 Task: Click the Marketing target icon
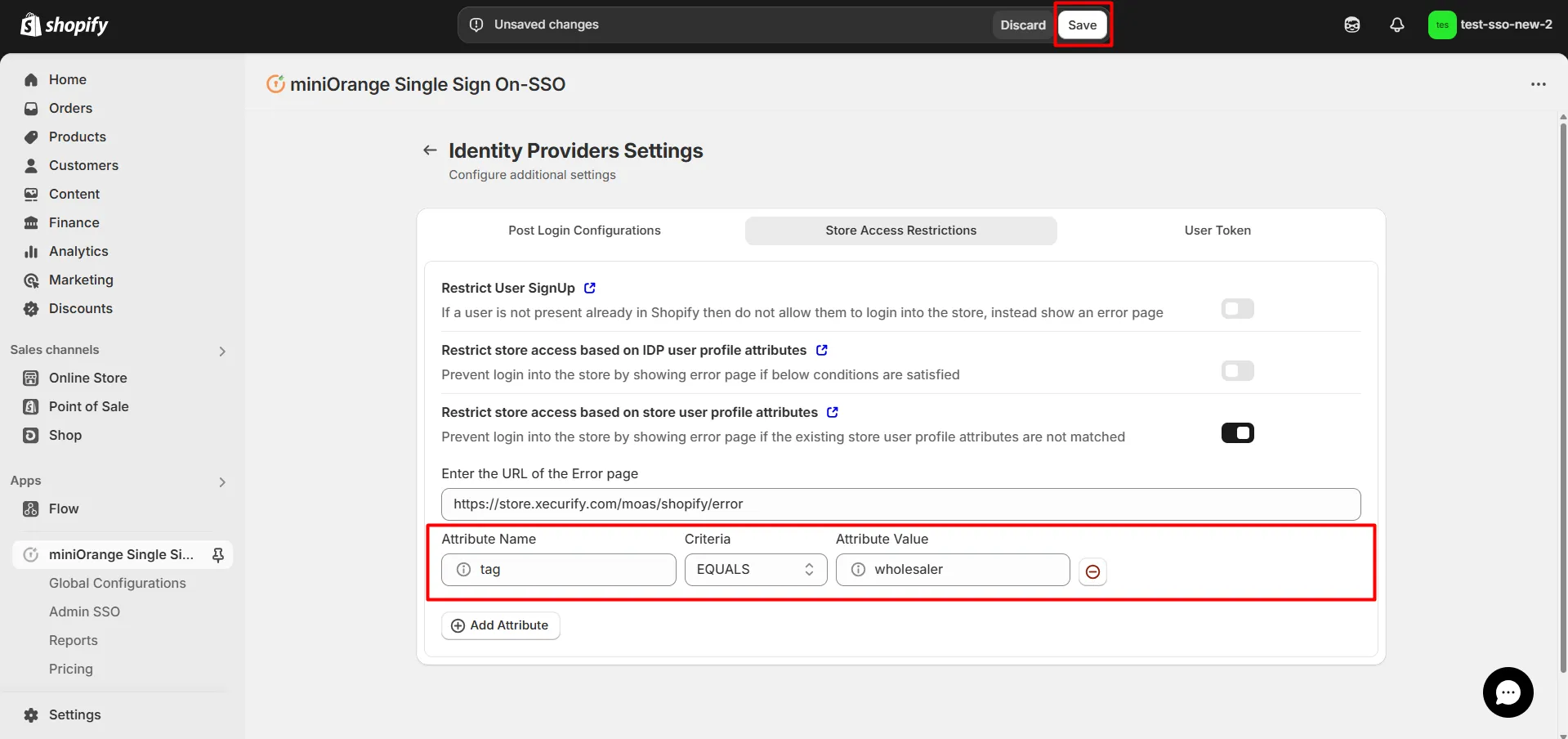[x=31, y=280]
